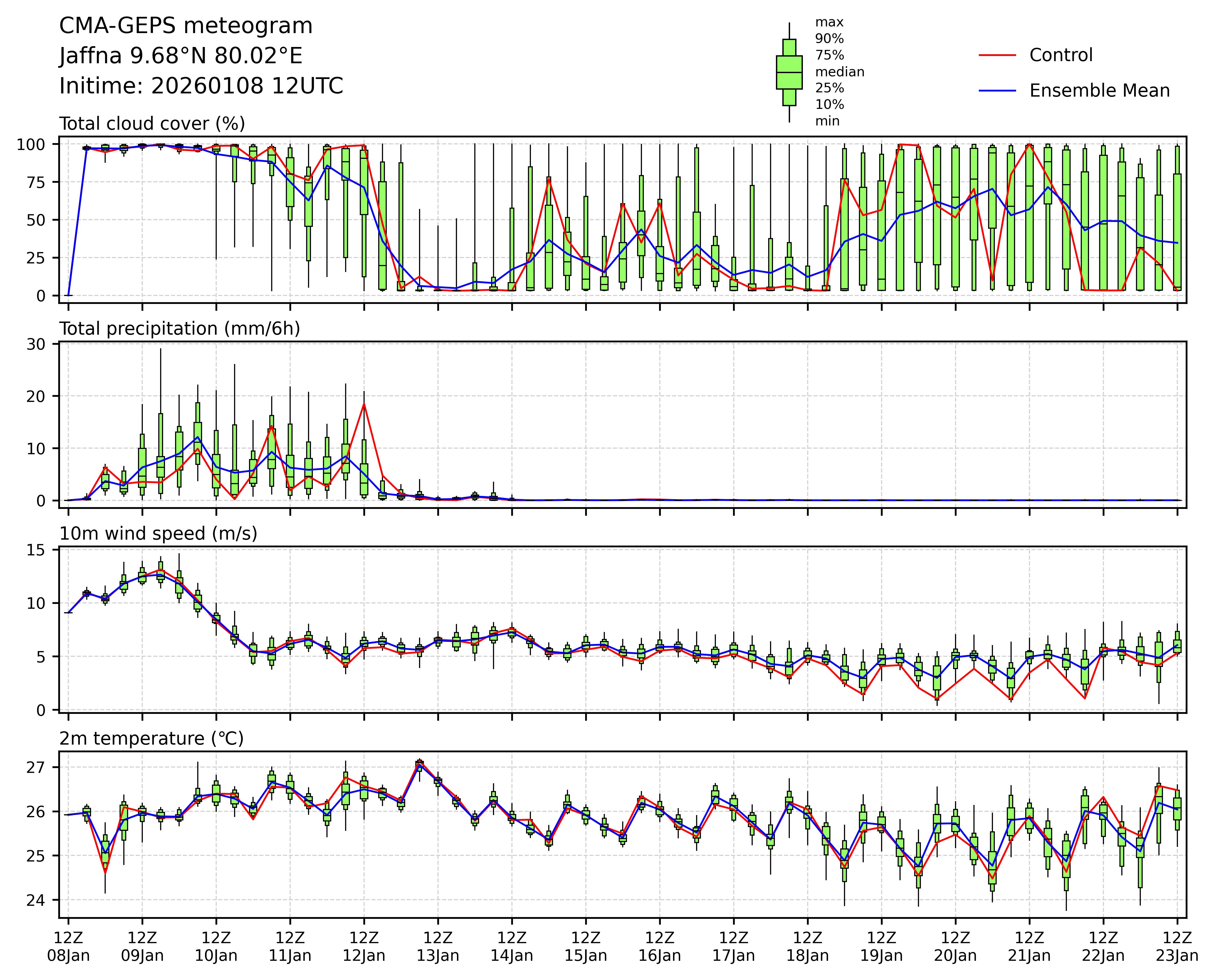
Task: Click the '12Z 23Jan' x-axis label
Action: click(1177, 947)
